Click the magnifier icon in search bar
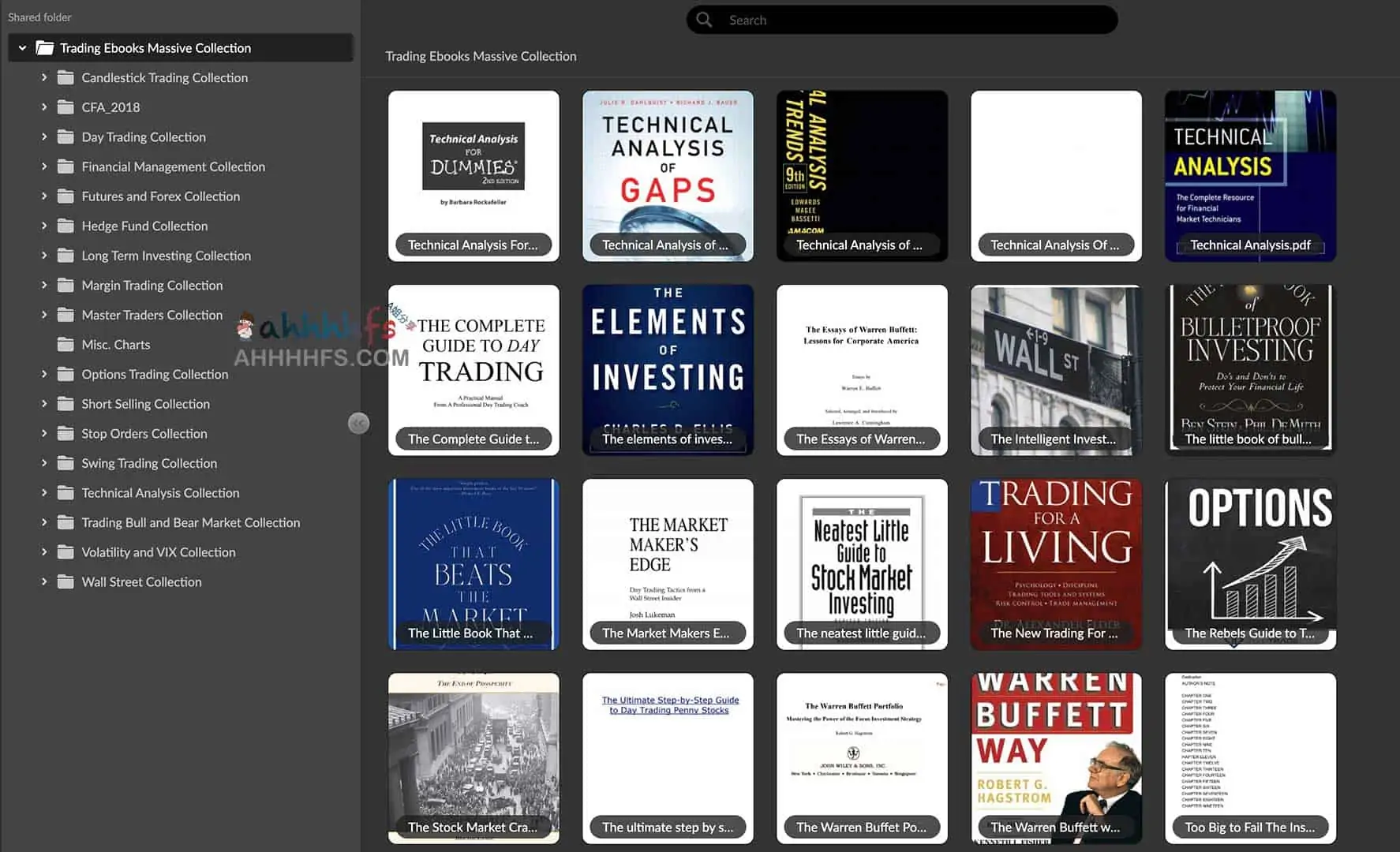Screen dimensions: 1400x852 704,20
